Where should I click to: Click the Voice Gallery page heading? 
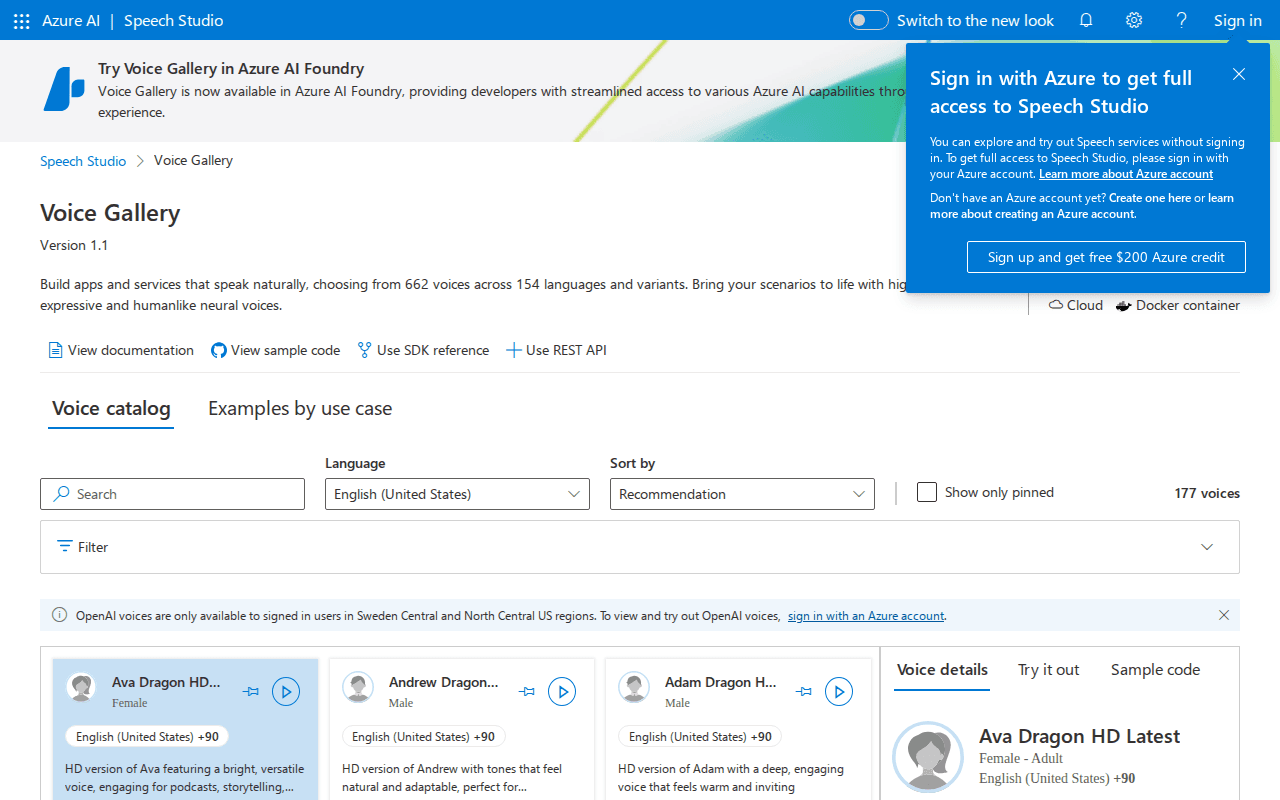tap(110, 213)
